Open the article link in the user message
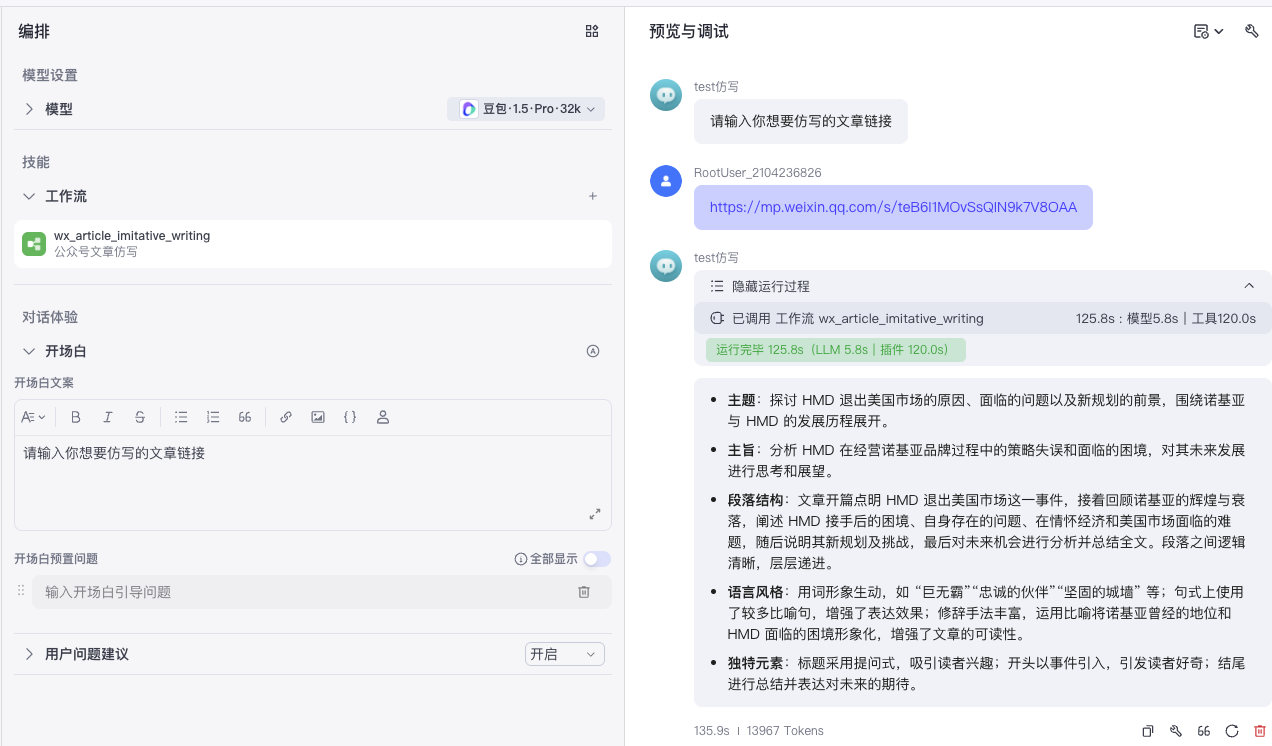The height and width of the screenshot is (746, 1272). 893,207
